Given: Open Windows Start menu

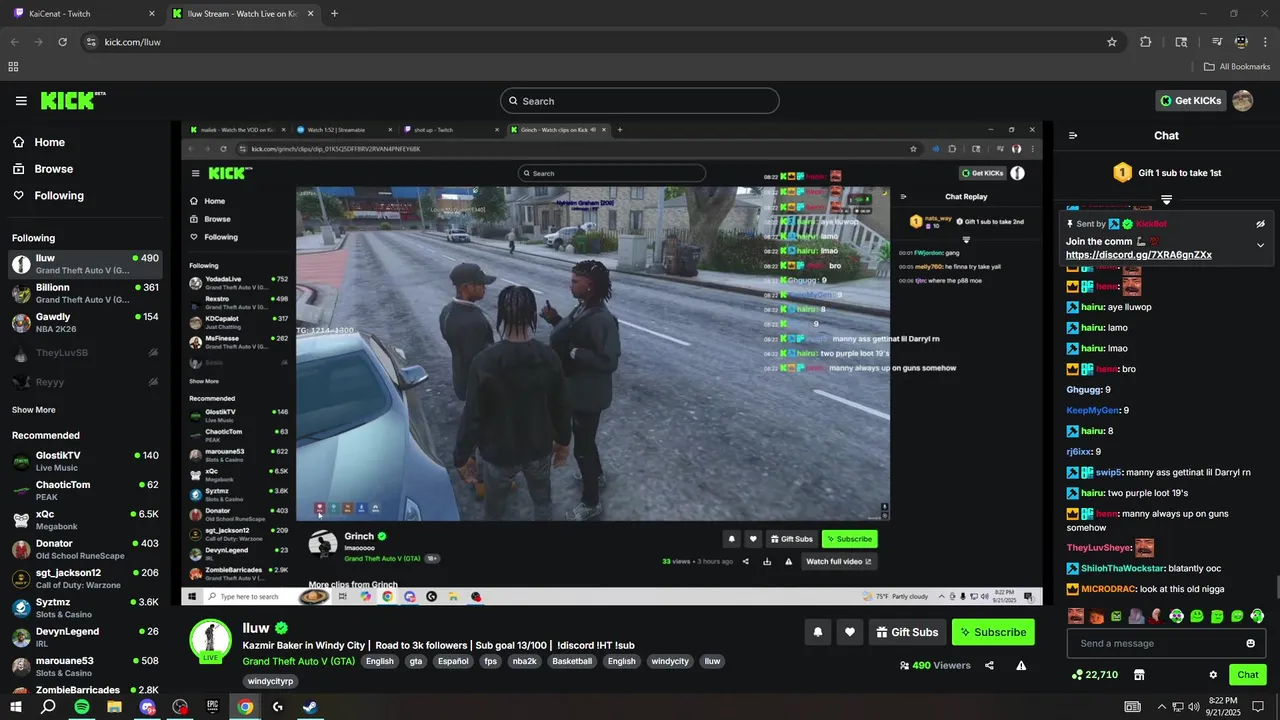Looking at the screenshot, I should tap(15, 707).
